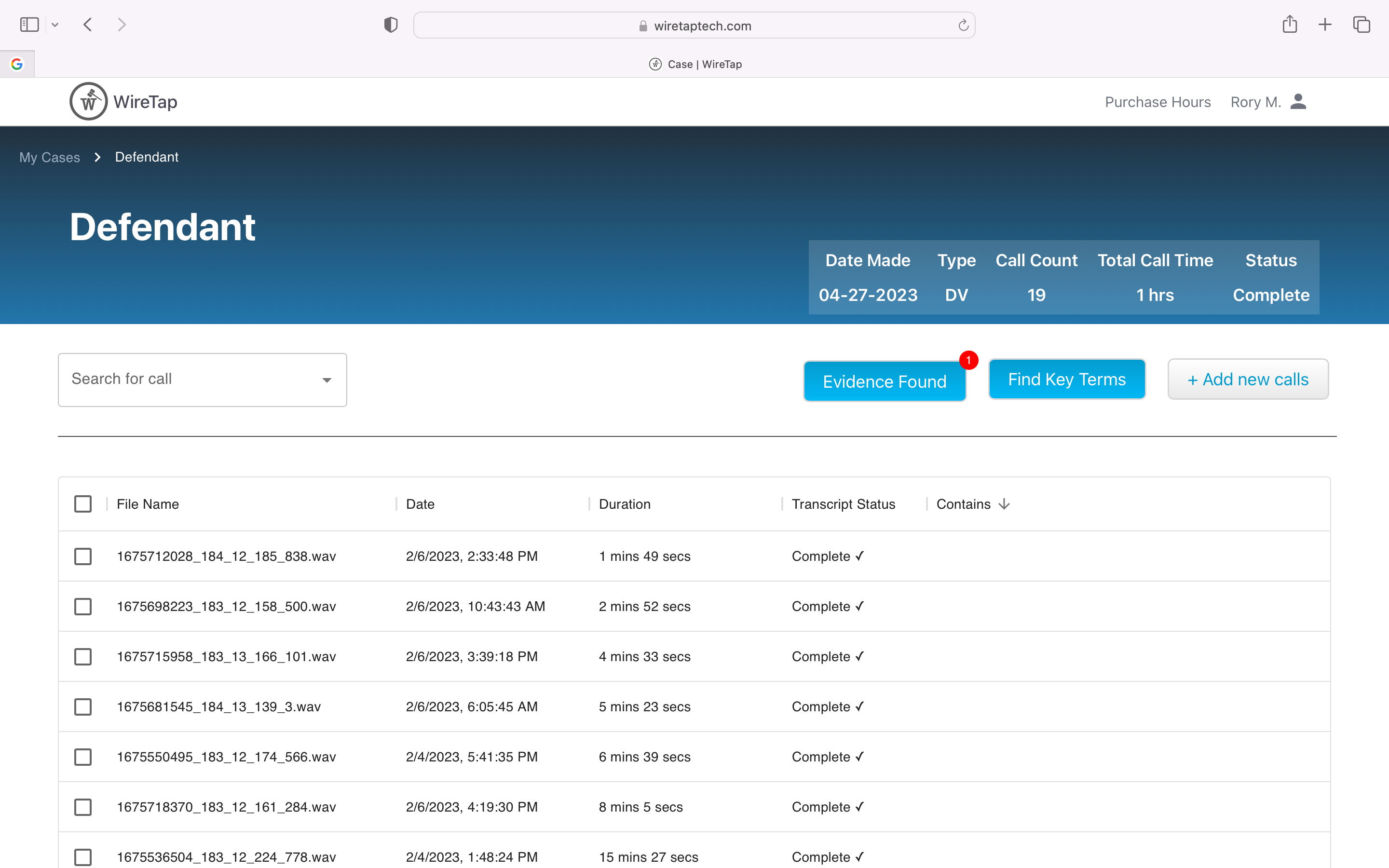Open Find Key Terms
Screen dimensions: 1389x868
coord(1066,379)
